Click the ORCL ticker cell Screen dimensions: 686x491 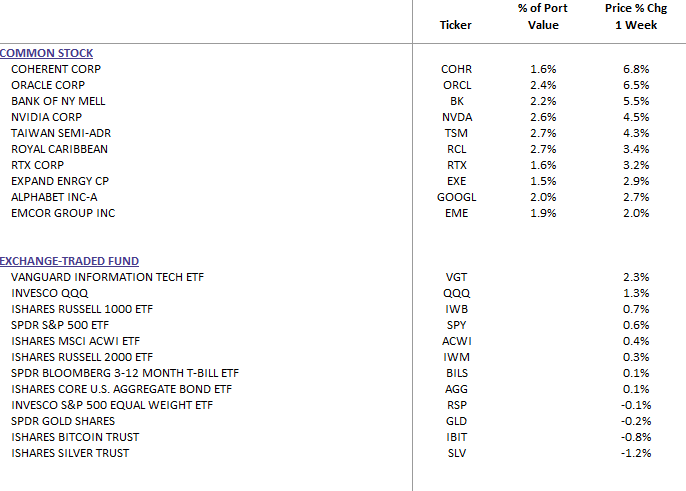pyautogui.click(x=457, y=85)
